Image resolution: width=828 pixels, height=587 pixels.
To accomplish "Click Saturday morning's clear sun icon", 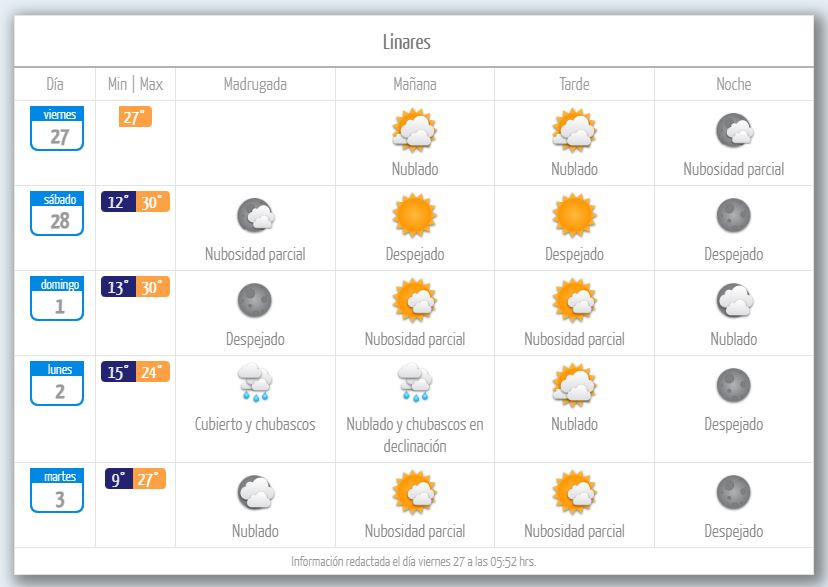I will (414, 215).
